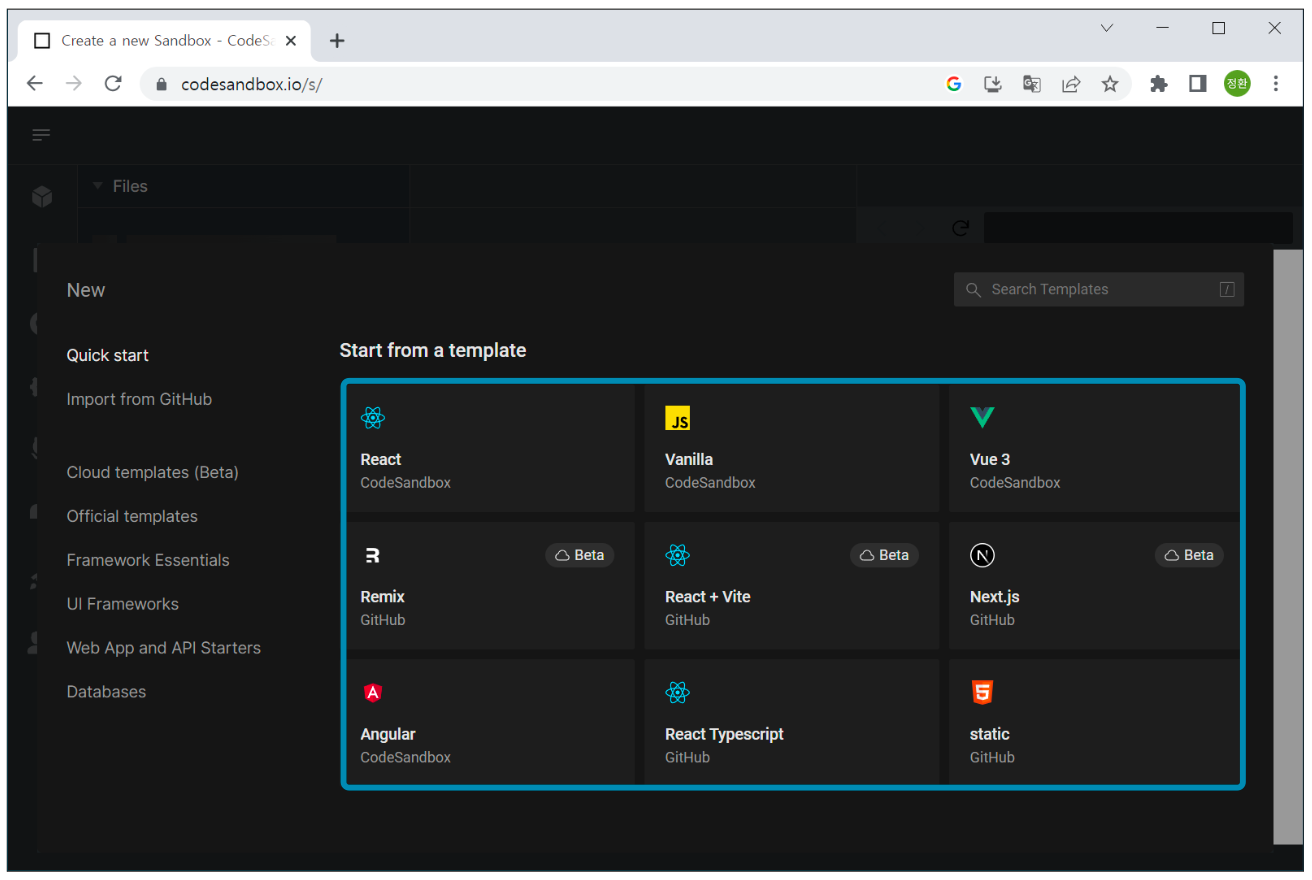The width and height of the screenshot is (1312, 880).
Task: Toggle the Chrome side panel
Action: click(1198, 84)
